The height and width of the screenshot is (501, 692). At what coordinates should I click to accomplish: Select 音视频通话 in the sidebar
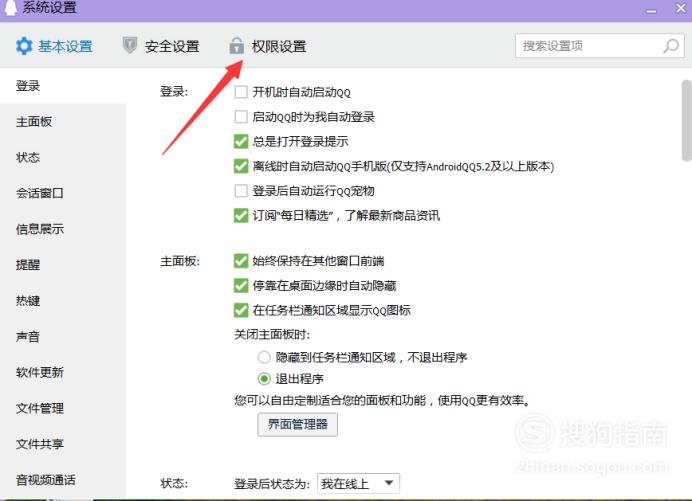pos(63,479)
